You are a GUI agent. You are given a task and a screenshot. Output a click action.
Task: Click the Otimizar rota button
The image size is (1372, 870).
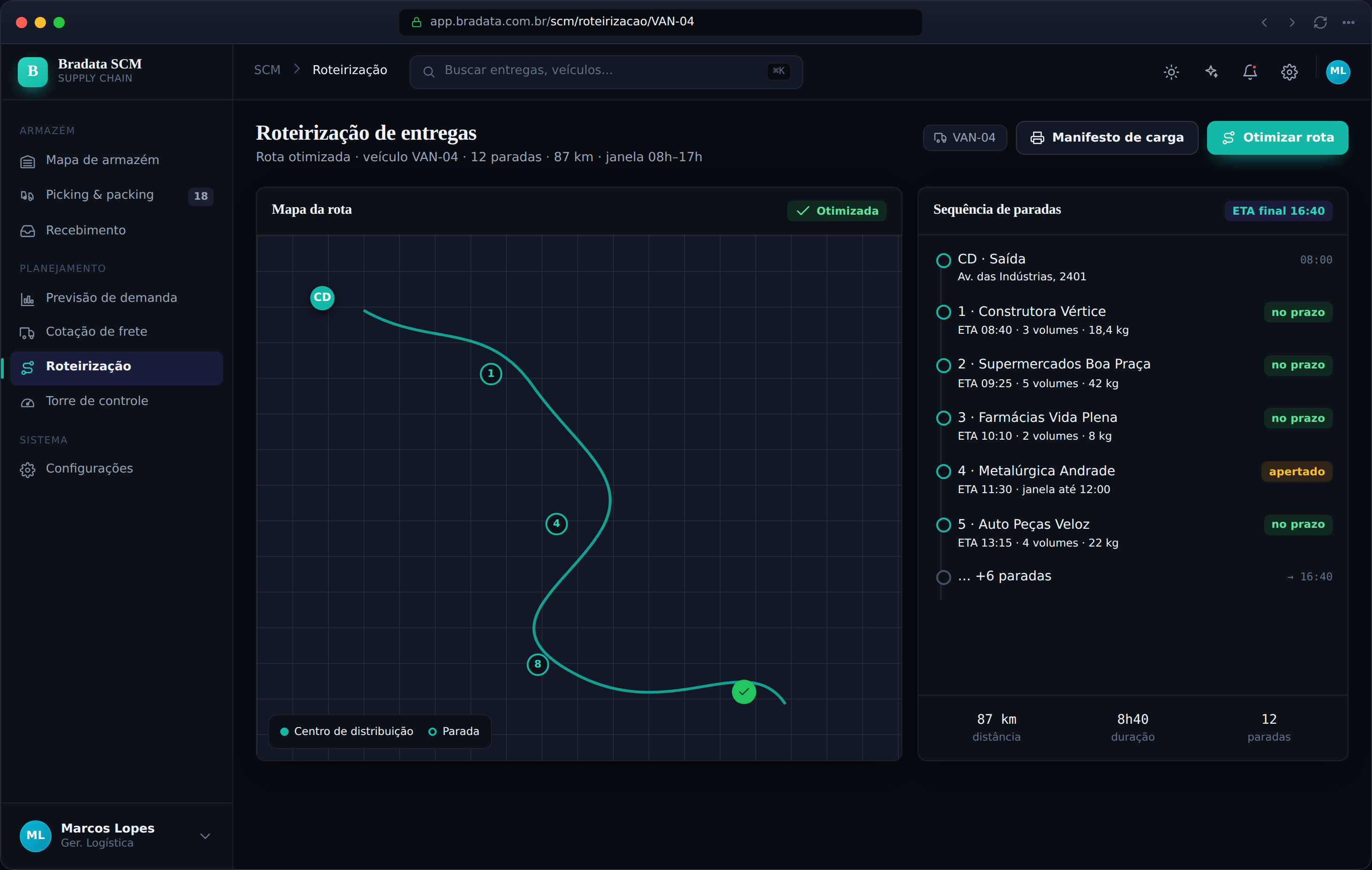[x=1277, y=138]
